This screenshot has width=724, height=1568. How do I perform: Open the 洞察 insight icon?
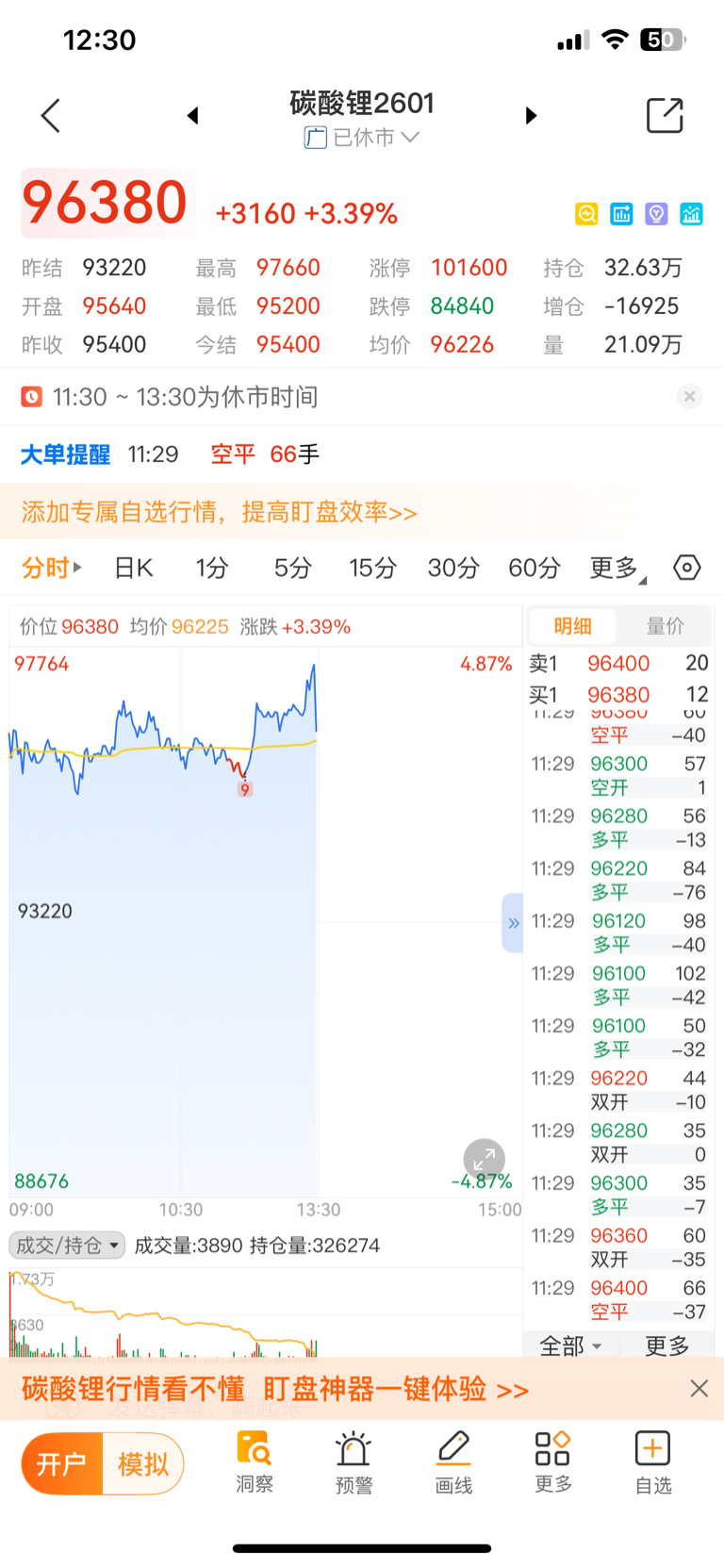point(255,1461)
